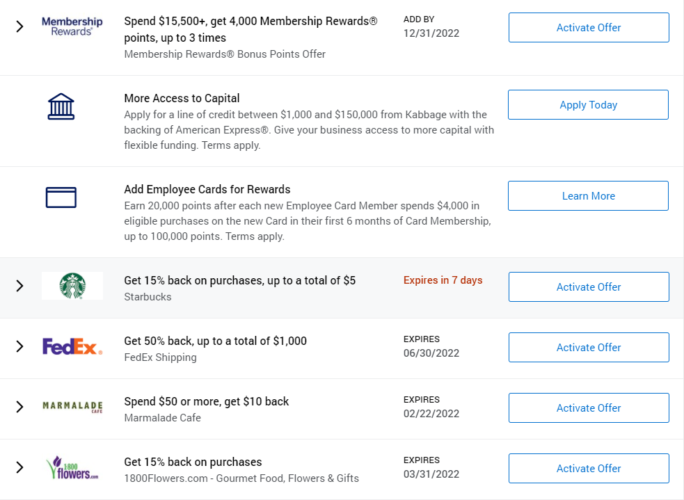Activate the Marmalade Cafe $10 back offer
Screen dimensions: 684x500
[588, 408]
